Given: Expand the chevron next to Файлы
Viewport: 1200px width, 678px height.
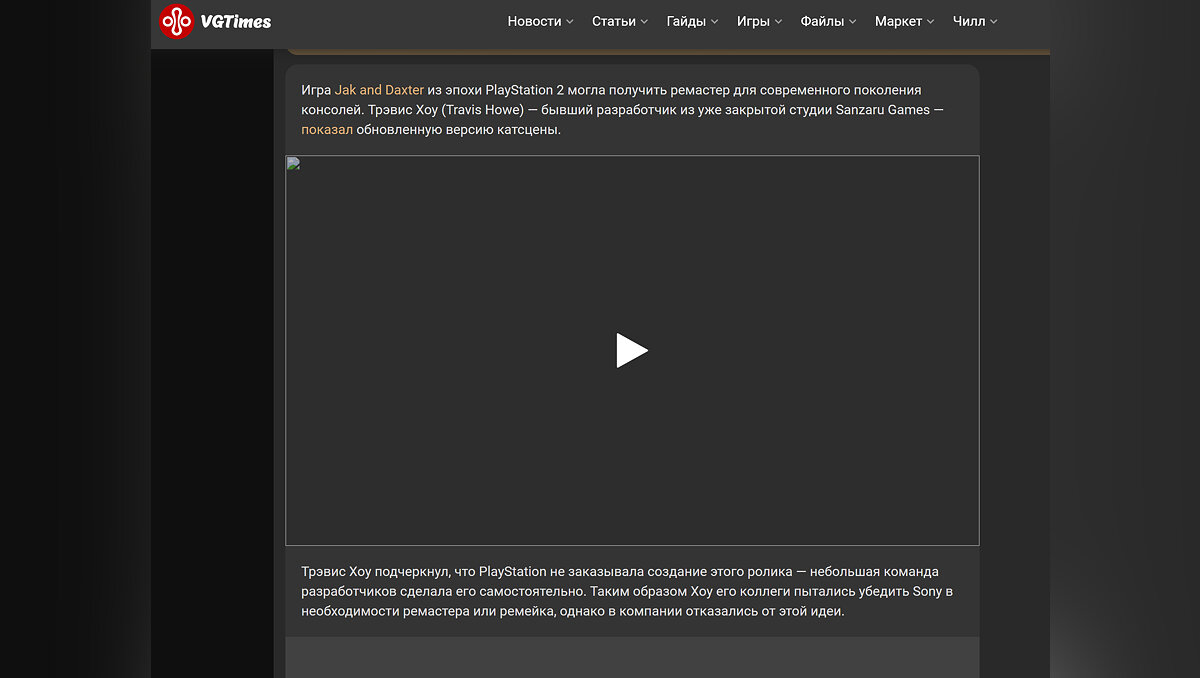Looking at the screenshot, I should pos(852,22).
